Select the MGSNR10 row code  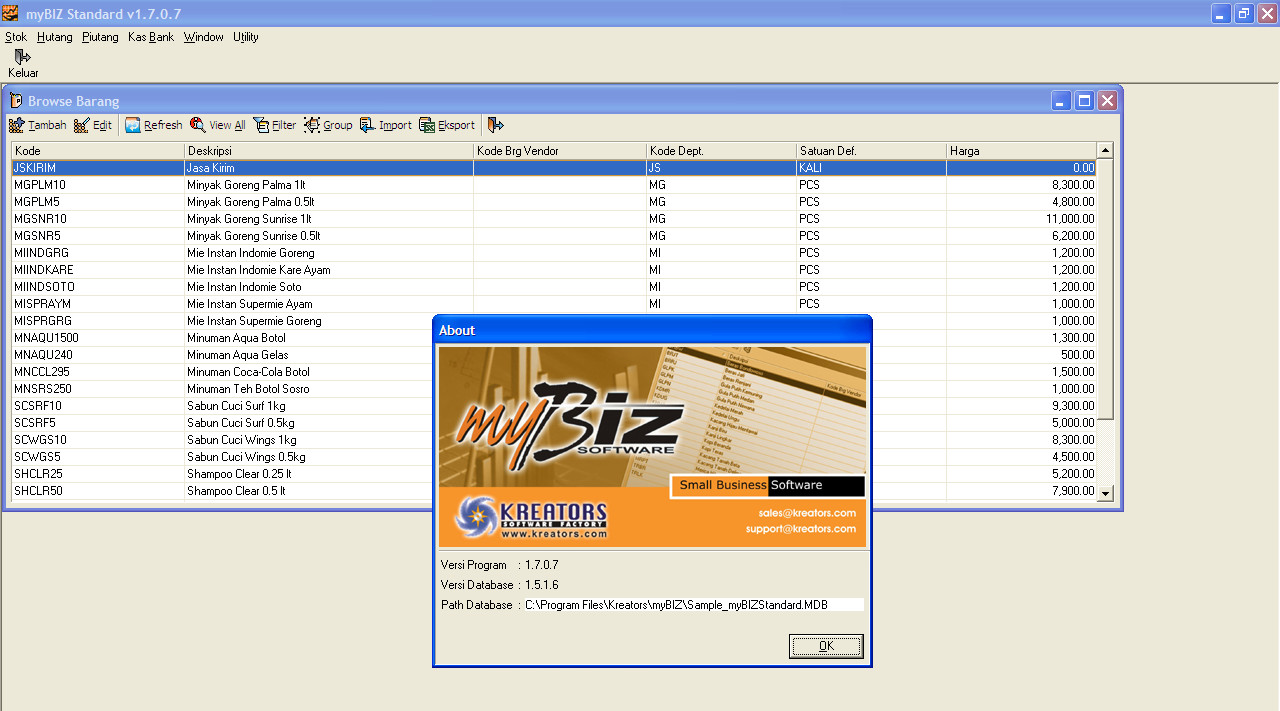coord(98,219)
